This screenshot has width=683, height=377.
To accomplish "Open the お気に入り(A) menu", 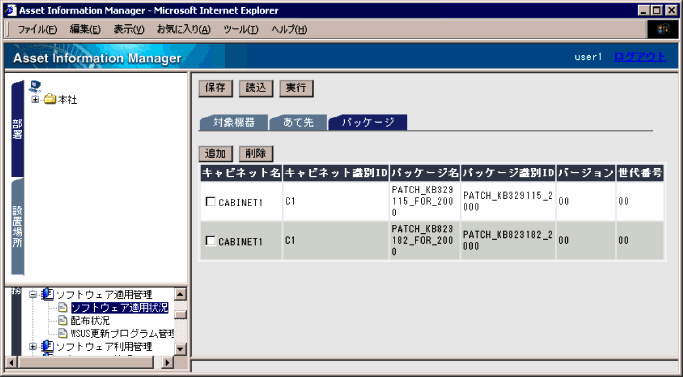I will (x=184, y=29).
